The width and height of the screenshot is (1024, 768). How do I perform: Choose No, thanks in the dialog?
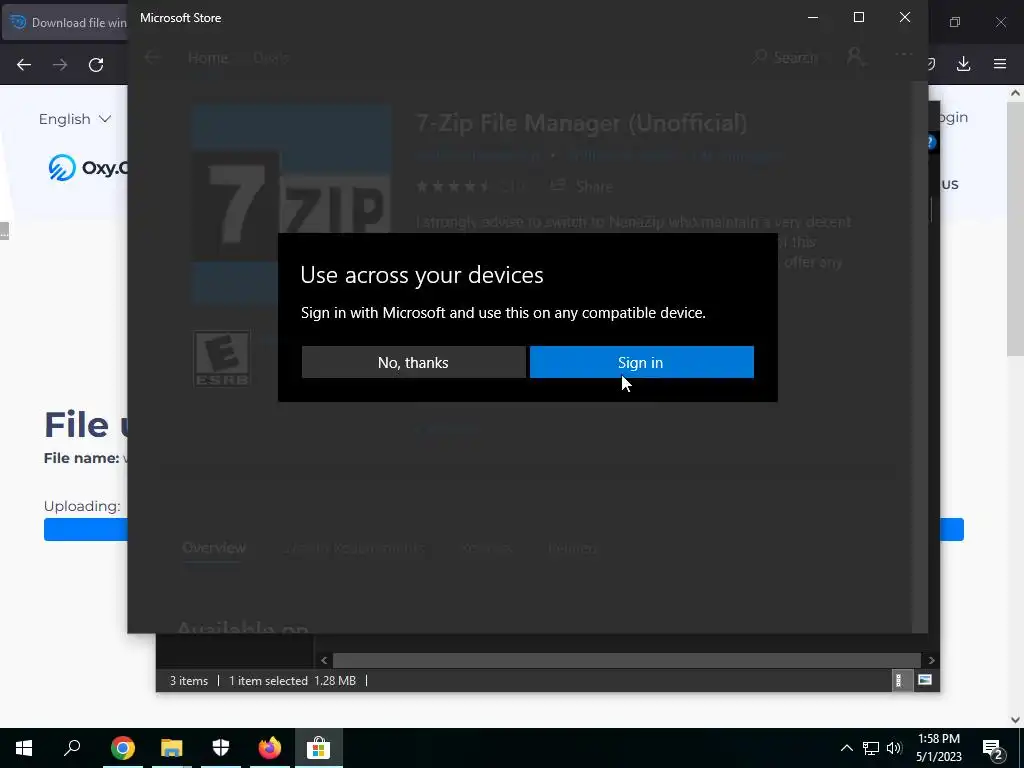pos(413,362)
